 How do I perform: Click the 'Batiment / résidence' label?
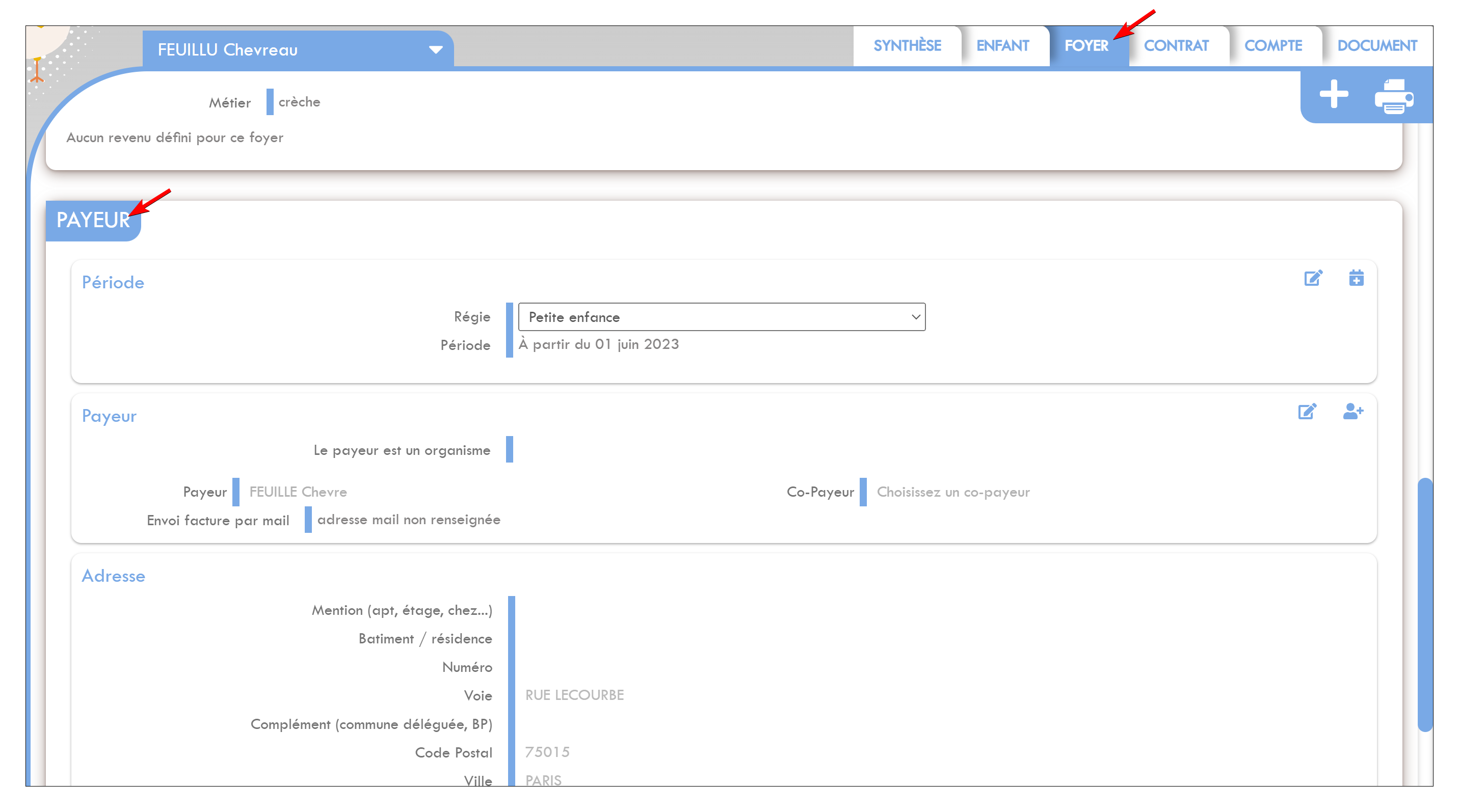425,639
